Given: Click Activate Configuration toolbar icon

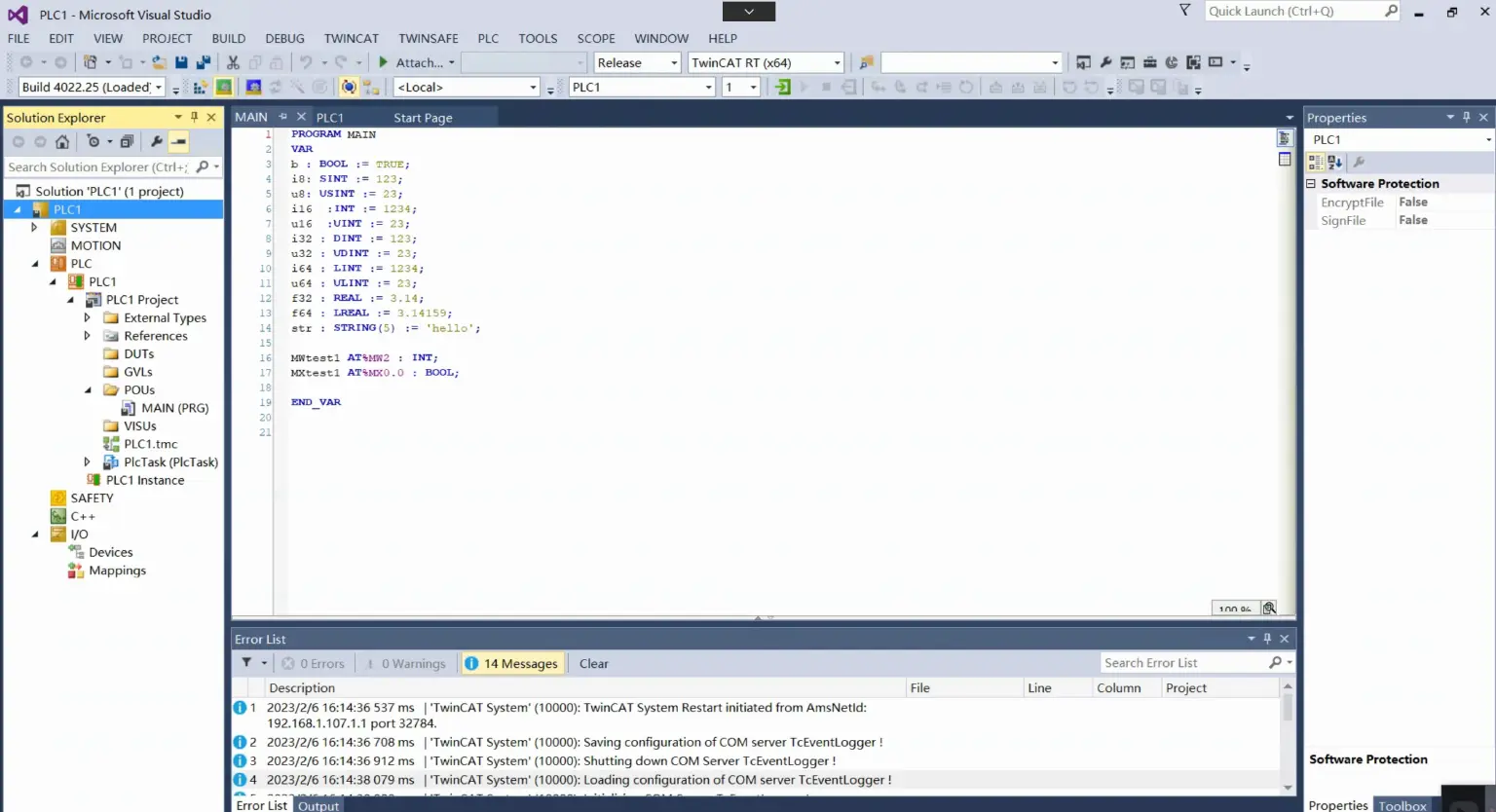Looking at the screenshot, I should point(200,88).
